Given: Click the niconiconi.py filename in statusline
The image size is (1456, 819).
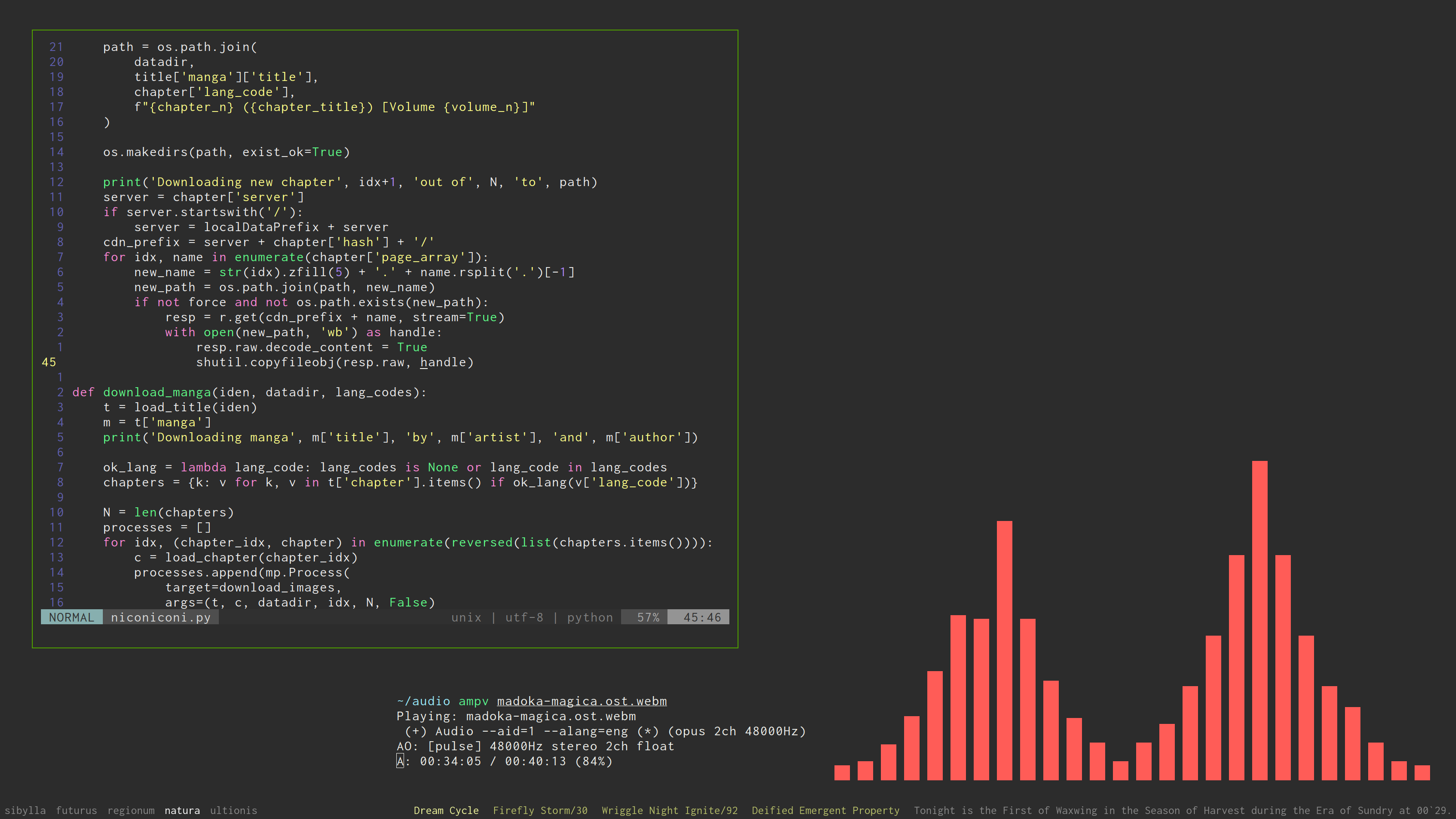Looking at the screenshot, I should [x=161, y=617].
